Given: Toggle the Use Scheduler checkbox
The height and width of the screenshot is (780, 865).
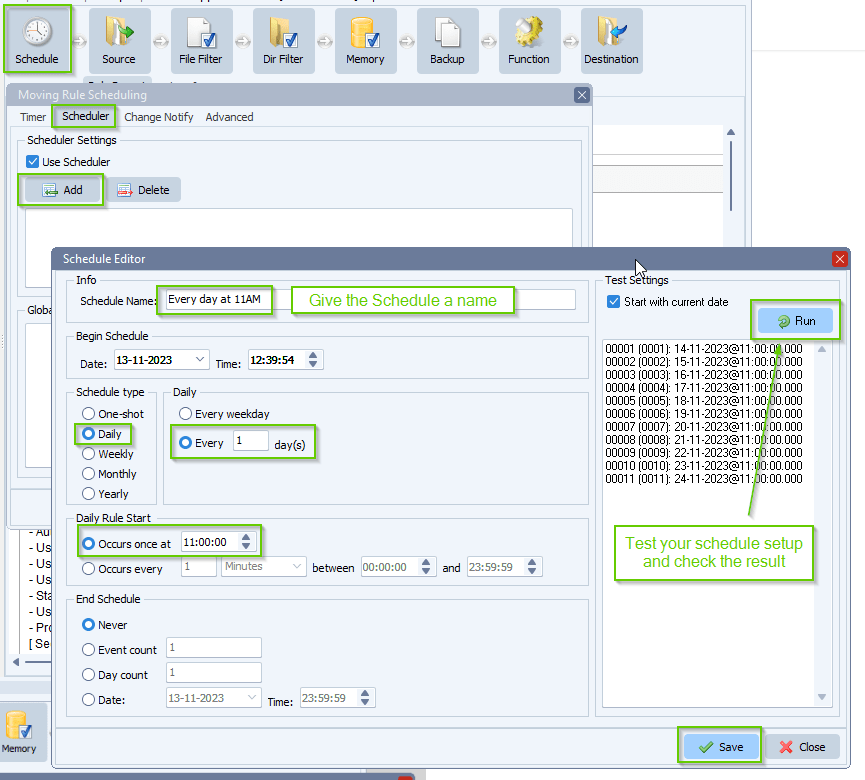Looking at the screenshot, I should [x=33, y=162].
